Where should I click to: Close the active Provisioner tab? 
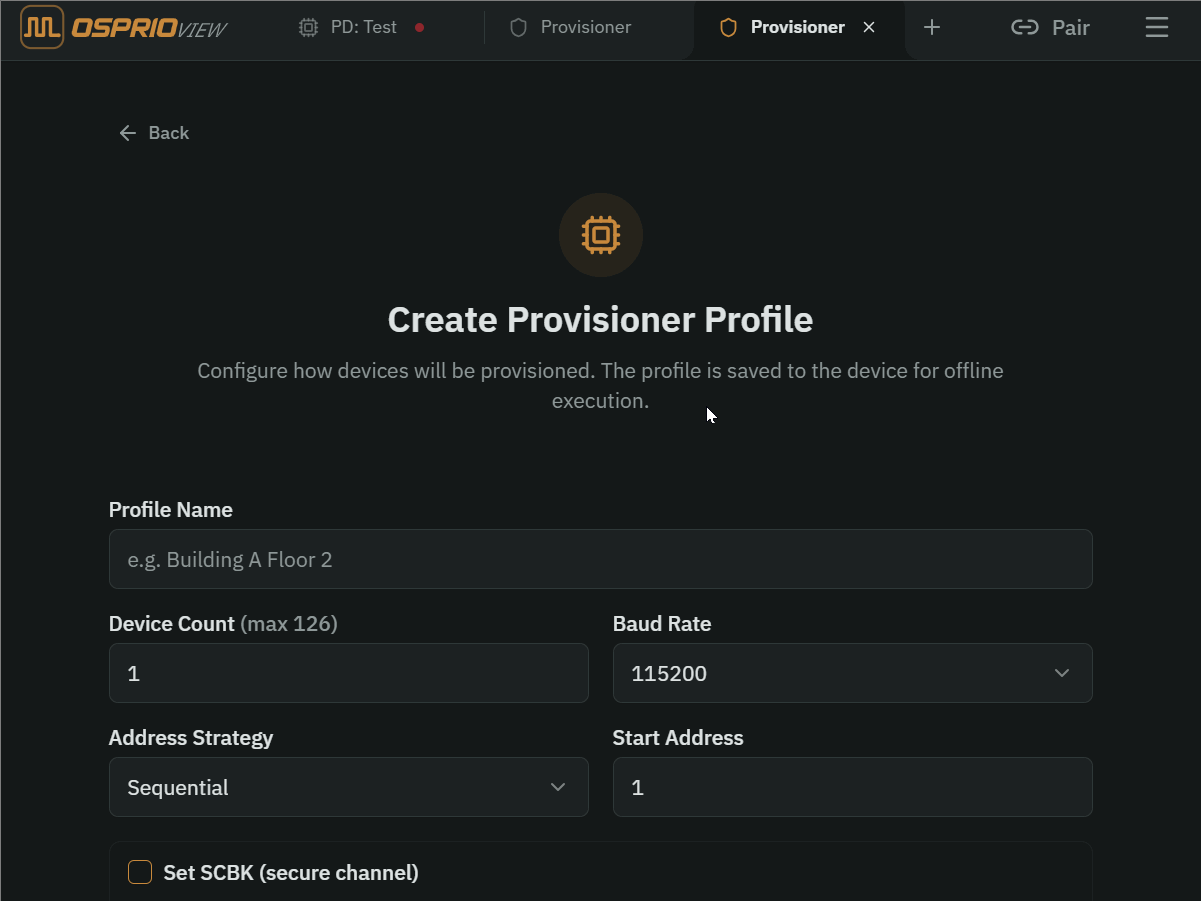pyautogui.click(x=869, y=28)
